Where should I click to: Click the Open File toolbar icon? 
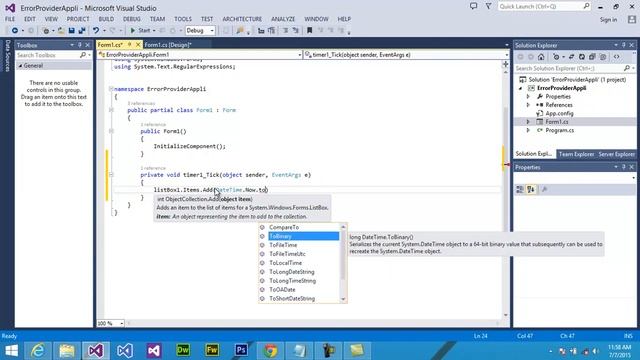(61, 31)
